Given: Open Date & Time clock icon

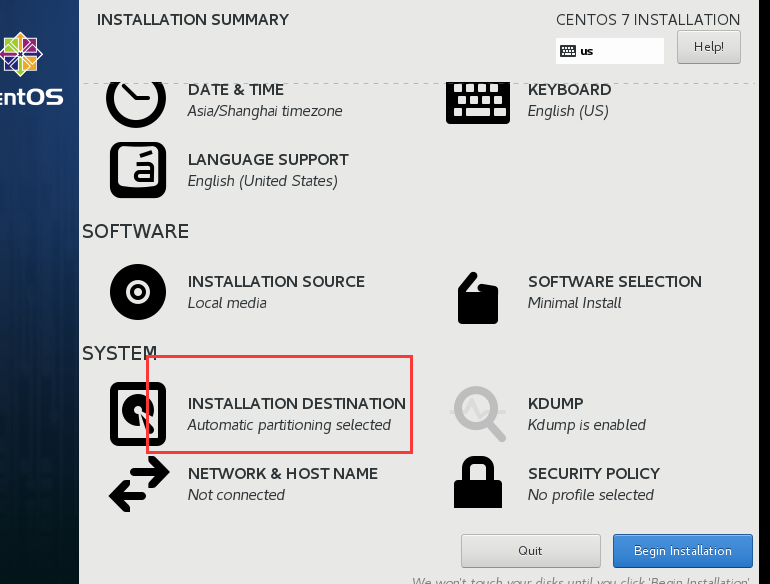Looking at the screenshot, I should [x=136, y=104].
